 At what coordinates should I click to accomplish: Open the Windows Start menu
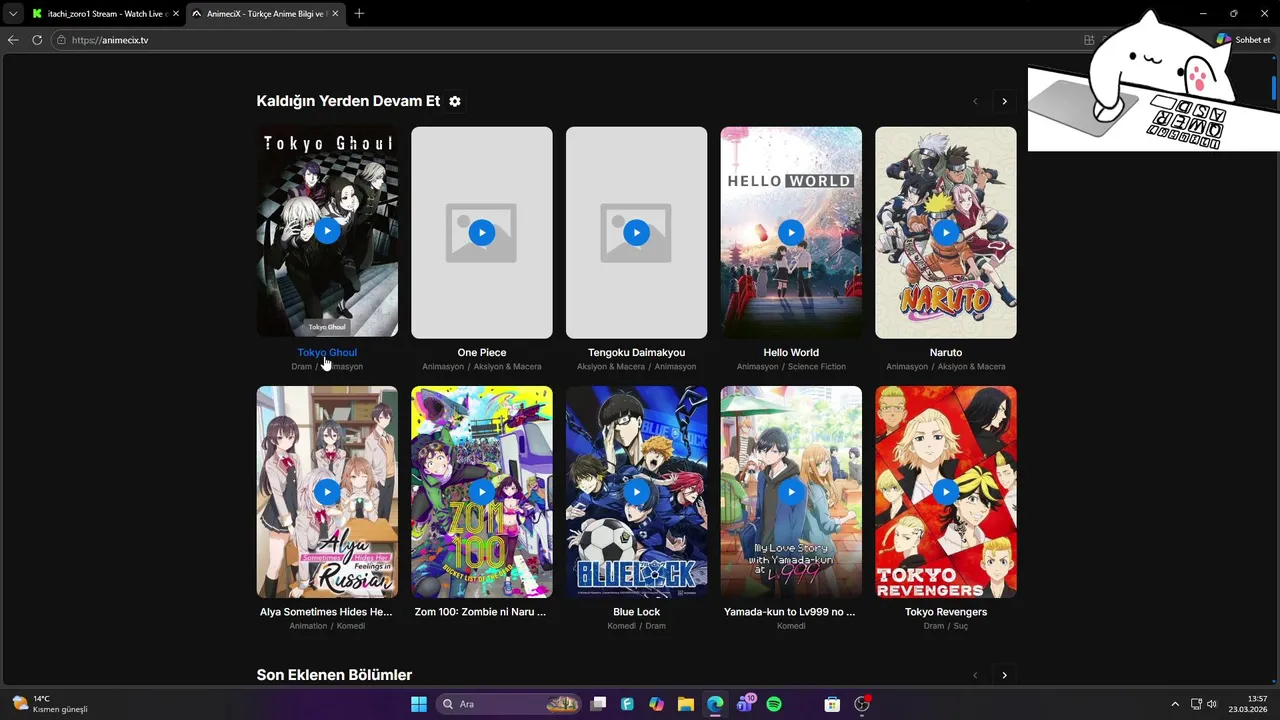tap(419, 704)
